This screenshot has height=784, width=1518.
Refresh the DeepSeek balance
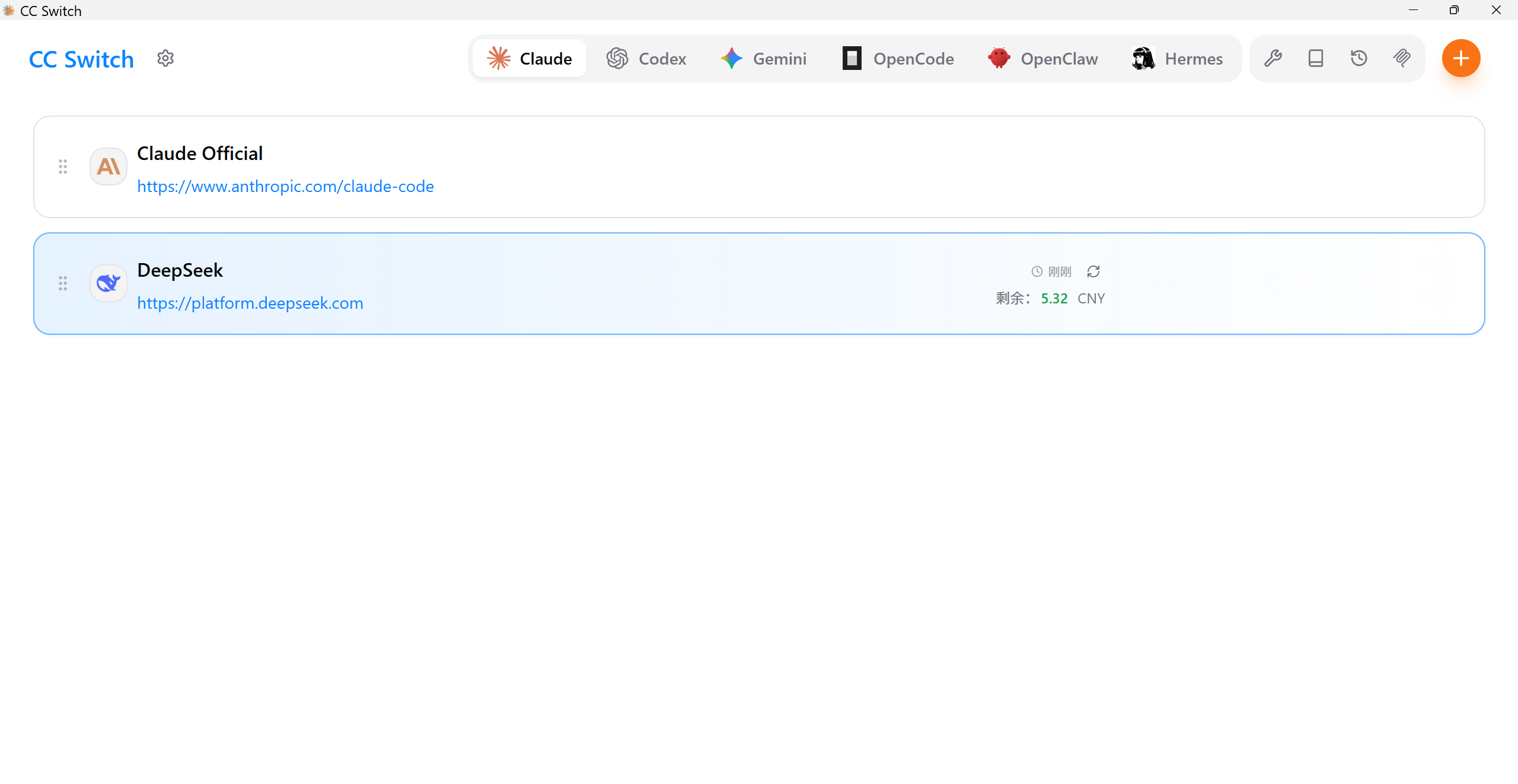tap(1093, 271)
